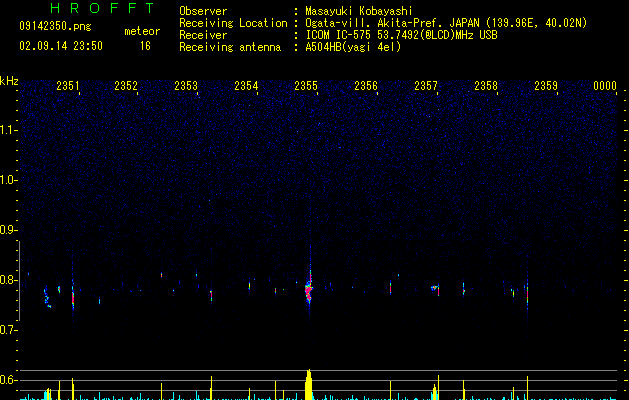Click the strong meteor echo at 2355
The image size is (629, 400).
pos(308,290)
